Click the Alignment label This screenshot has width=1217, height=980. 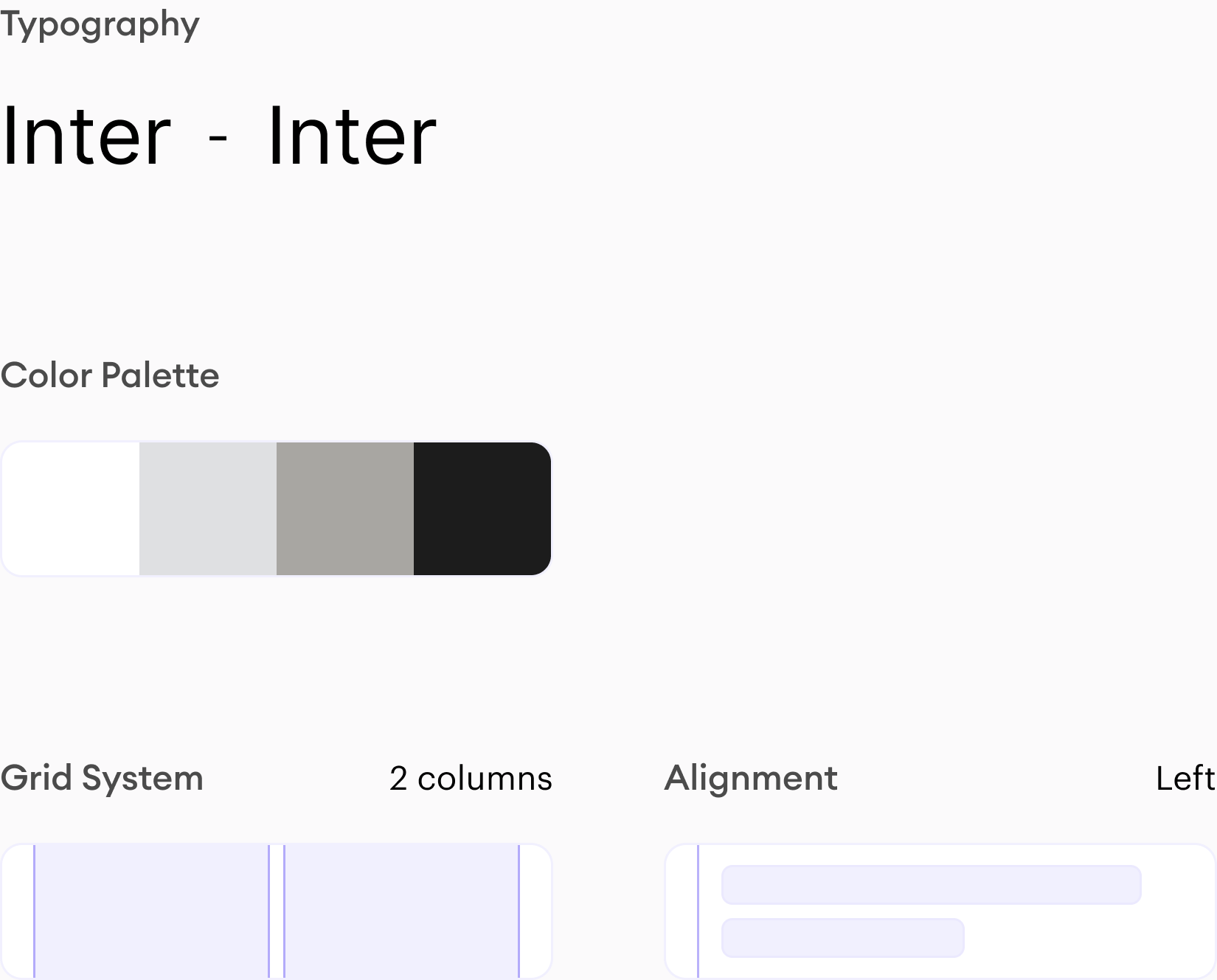[751, 778]
